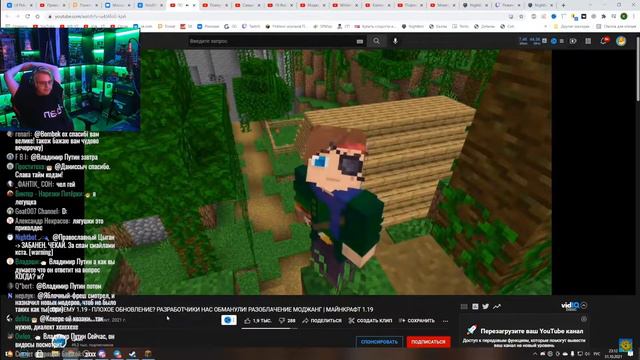Click the 'Спонсировать' button

pyautogui.click(x=379, y=342)
